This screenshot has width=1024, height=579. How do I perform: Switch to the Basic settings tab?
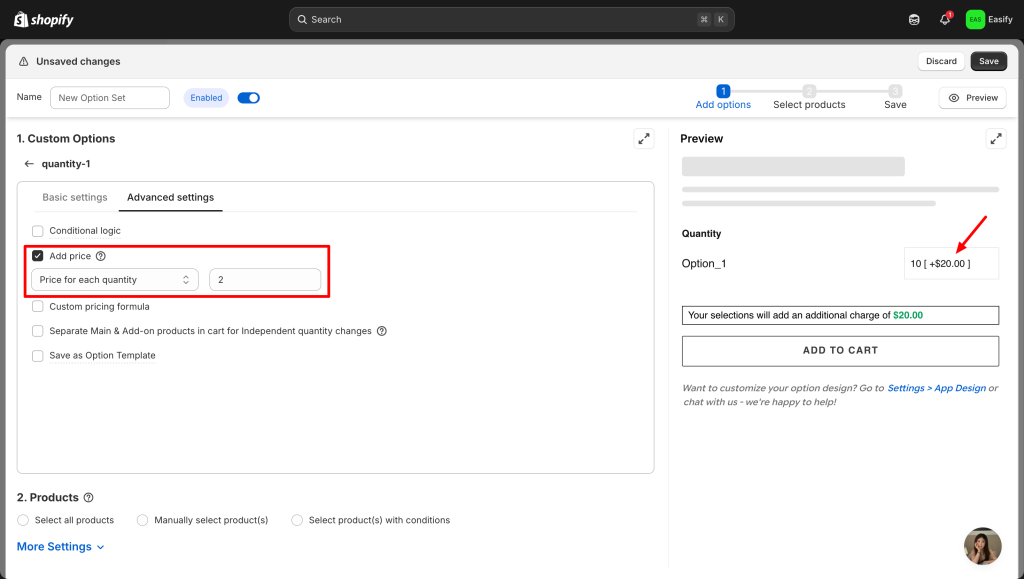[x=75, y=197]
